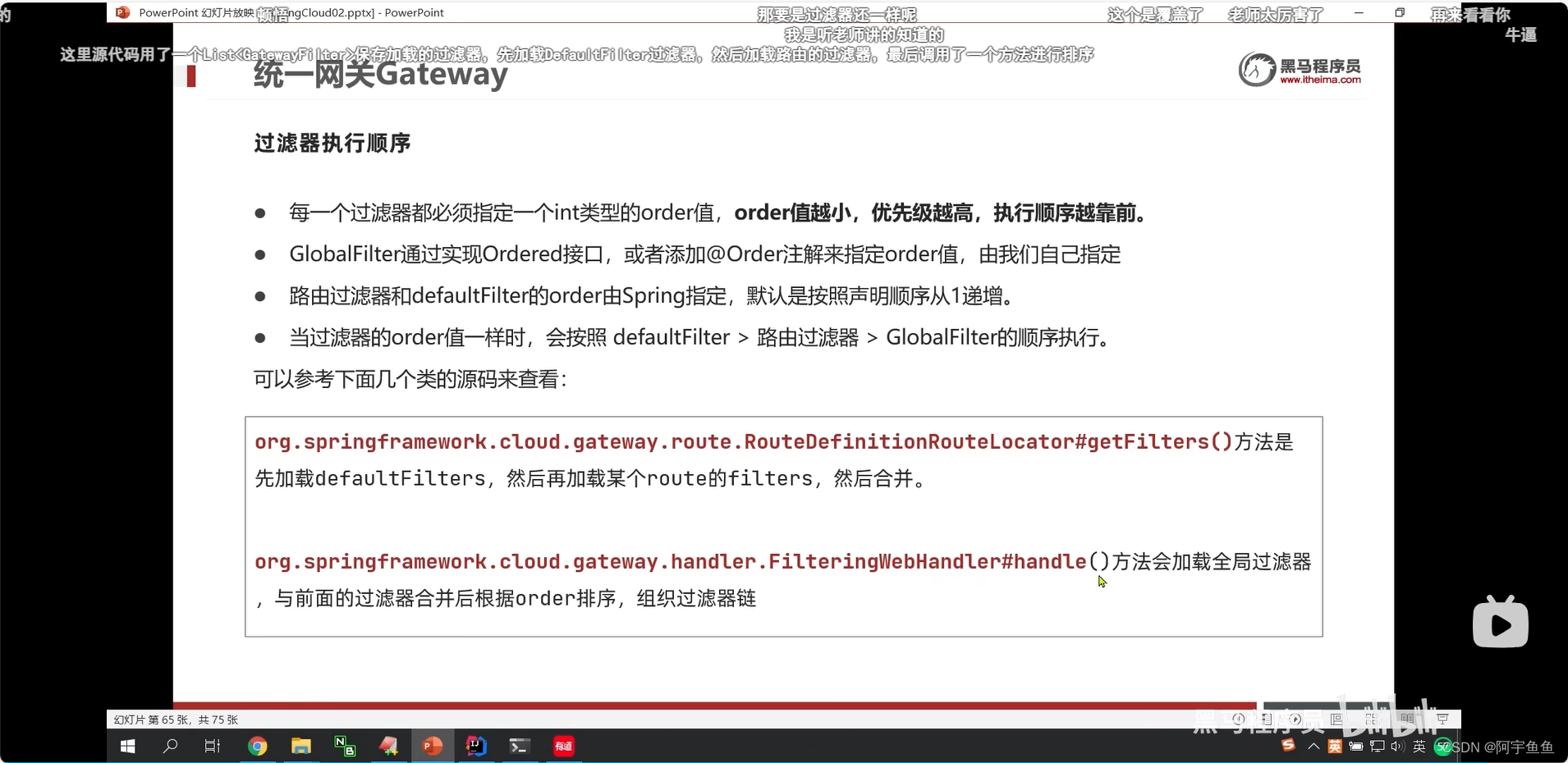Click the FilteringWebHandler#handle red text
The image size is (1568, 763).
[928, 561]
